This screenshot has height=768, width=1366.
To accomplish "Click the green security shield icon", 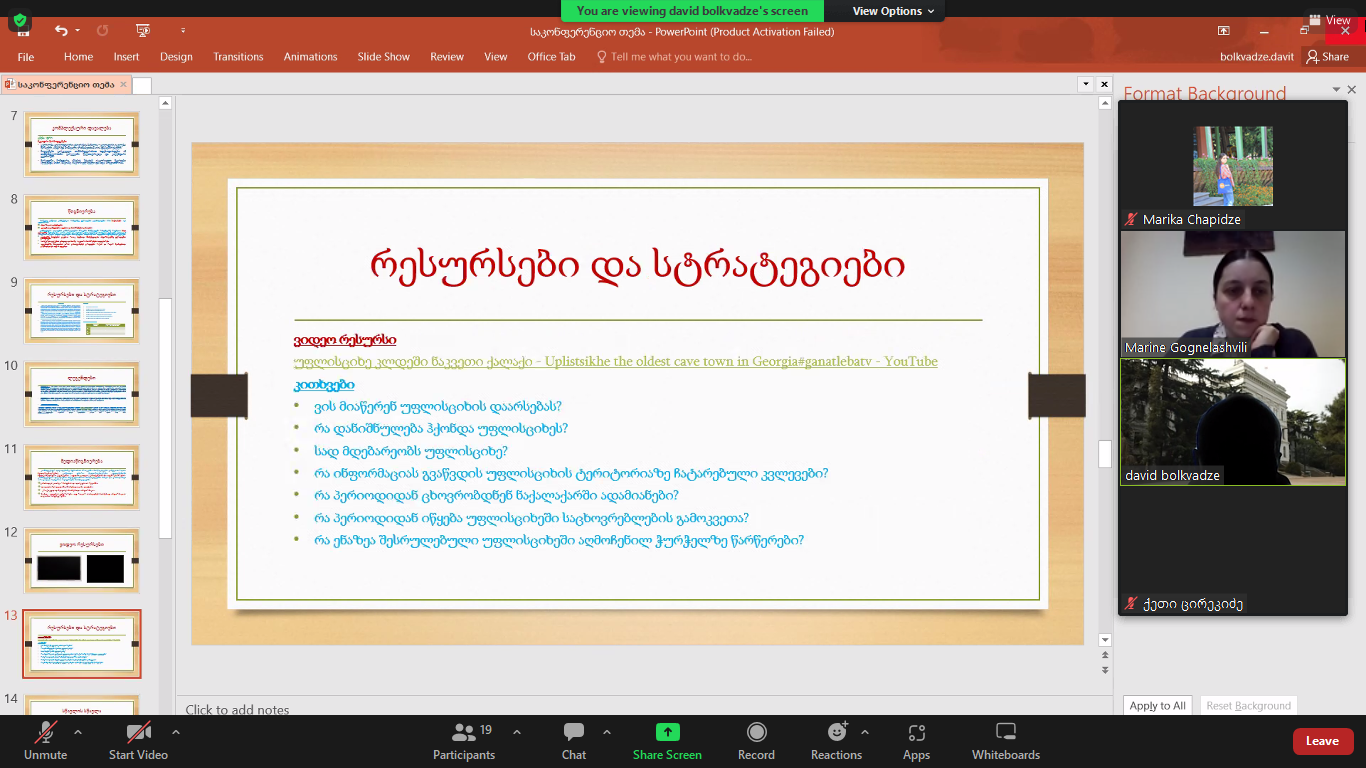I will point(19,19).
